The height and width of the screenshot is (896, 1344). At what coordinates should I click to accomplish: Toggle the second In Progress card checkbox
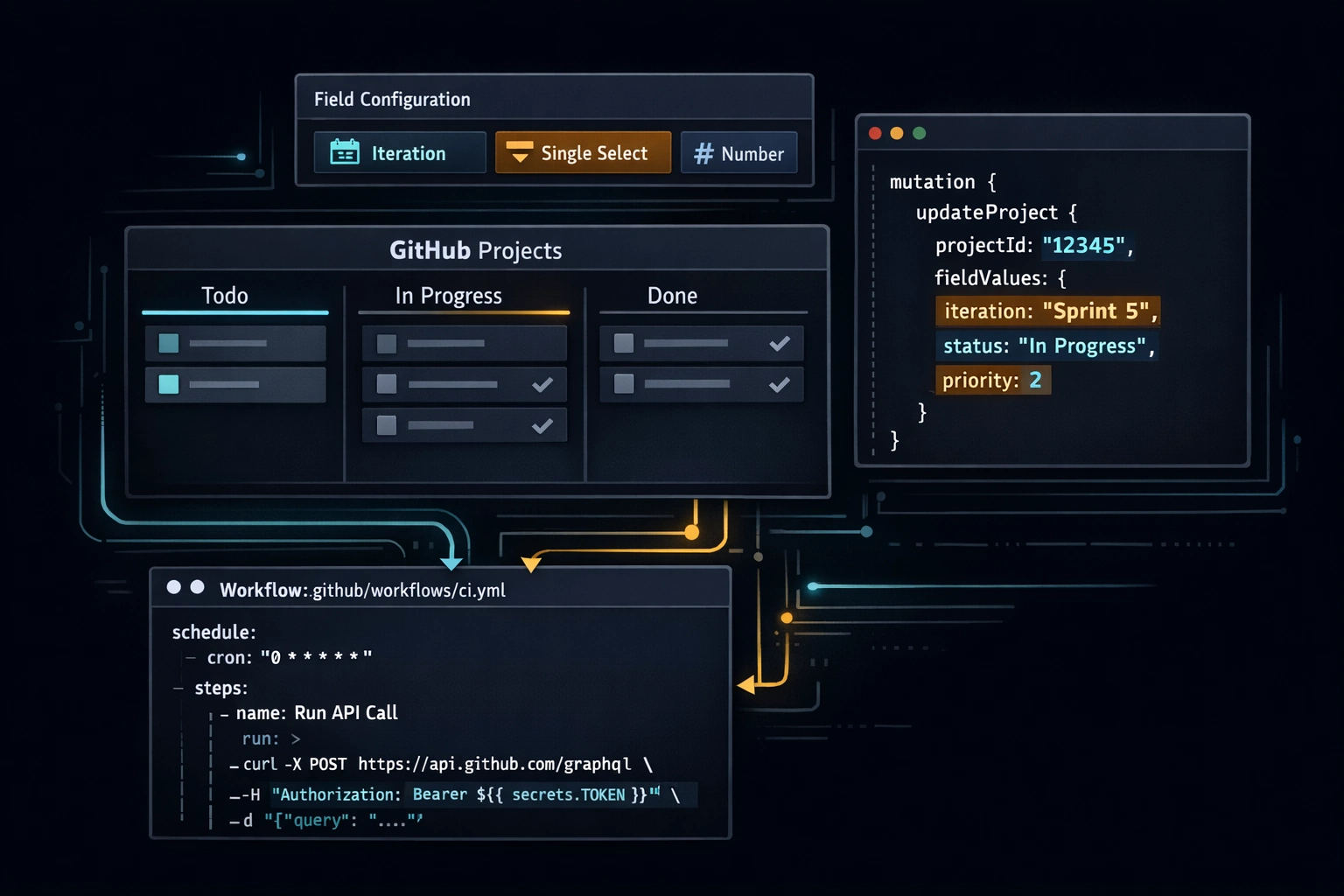pos(387,384)
